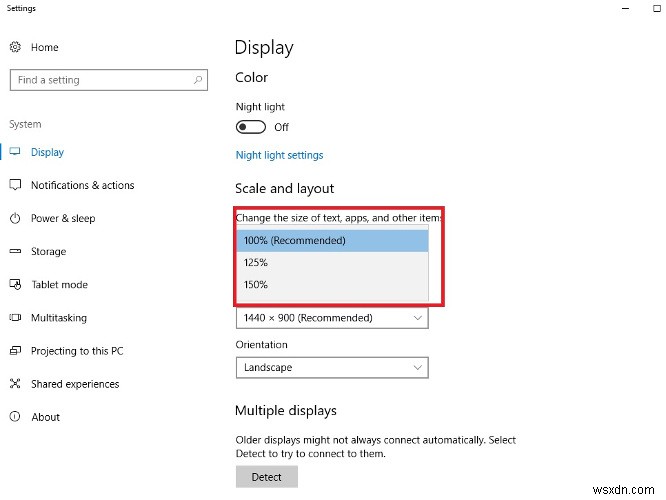
Task: Open Home settings page
Action: 45,47
